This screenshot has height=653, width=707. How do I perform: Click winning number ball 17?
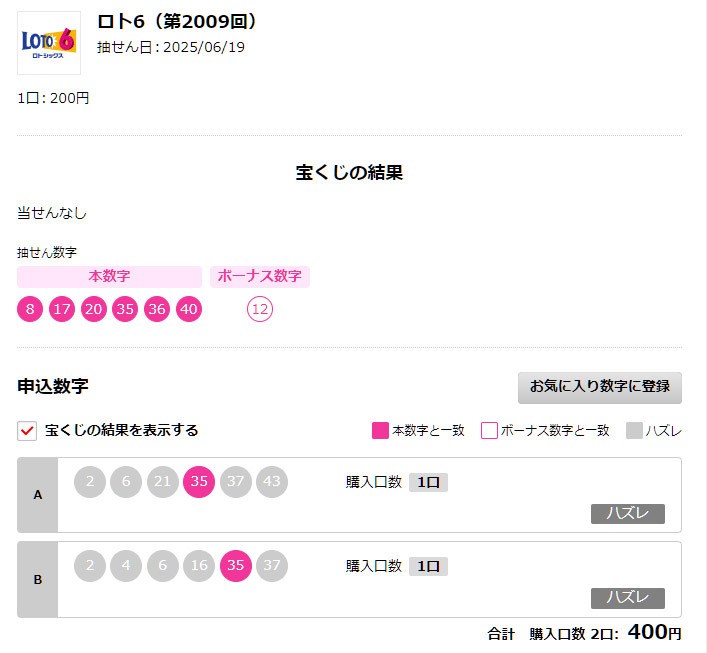pyautogui.click(x=62, y=309)
